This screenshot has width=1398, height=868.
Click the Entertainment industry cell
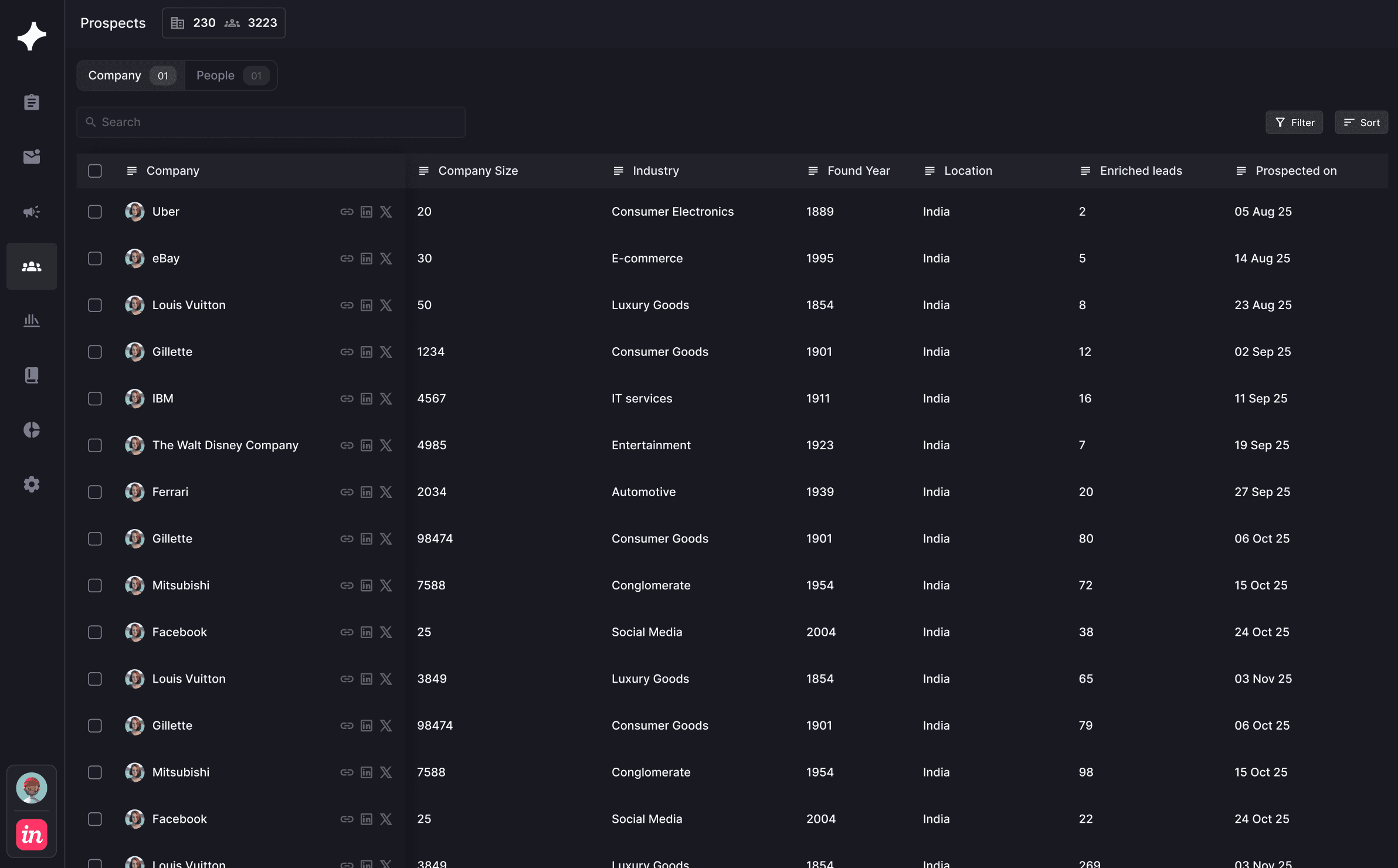pyautogui.click(x=651, y=445)
